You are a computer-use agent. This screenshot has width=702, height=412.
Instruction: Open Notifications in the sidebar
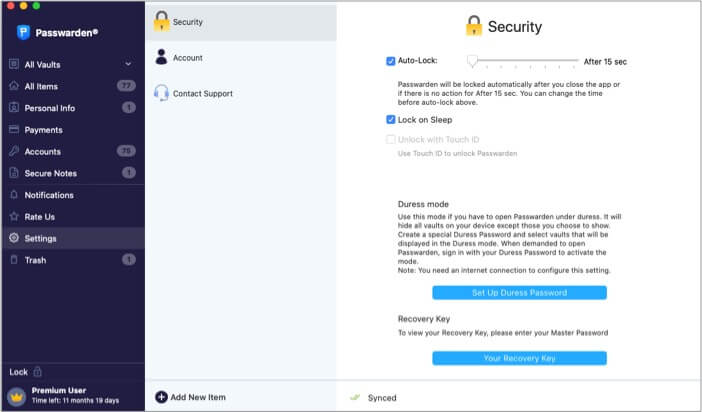(x=73, y=195)
